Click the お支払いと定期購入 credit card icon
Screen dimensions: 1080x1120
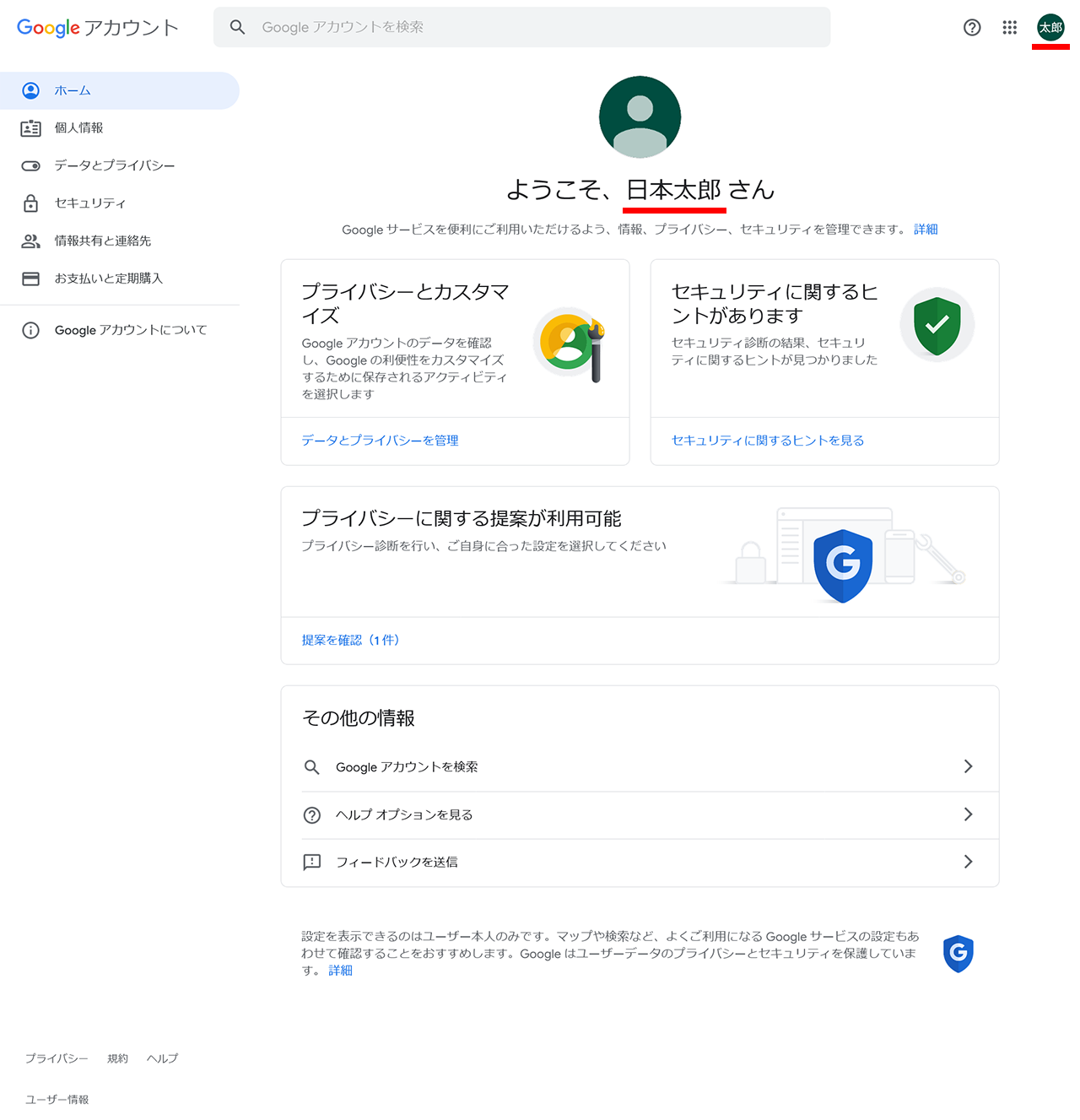pos(31,279)
